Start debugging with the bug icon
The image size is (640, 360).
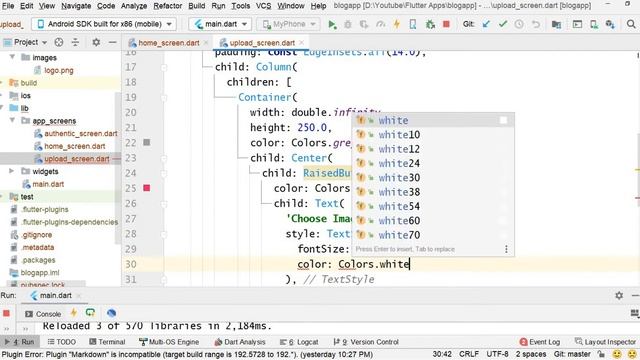click(348, 24)
